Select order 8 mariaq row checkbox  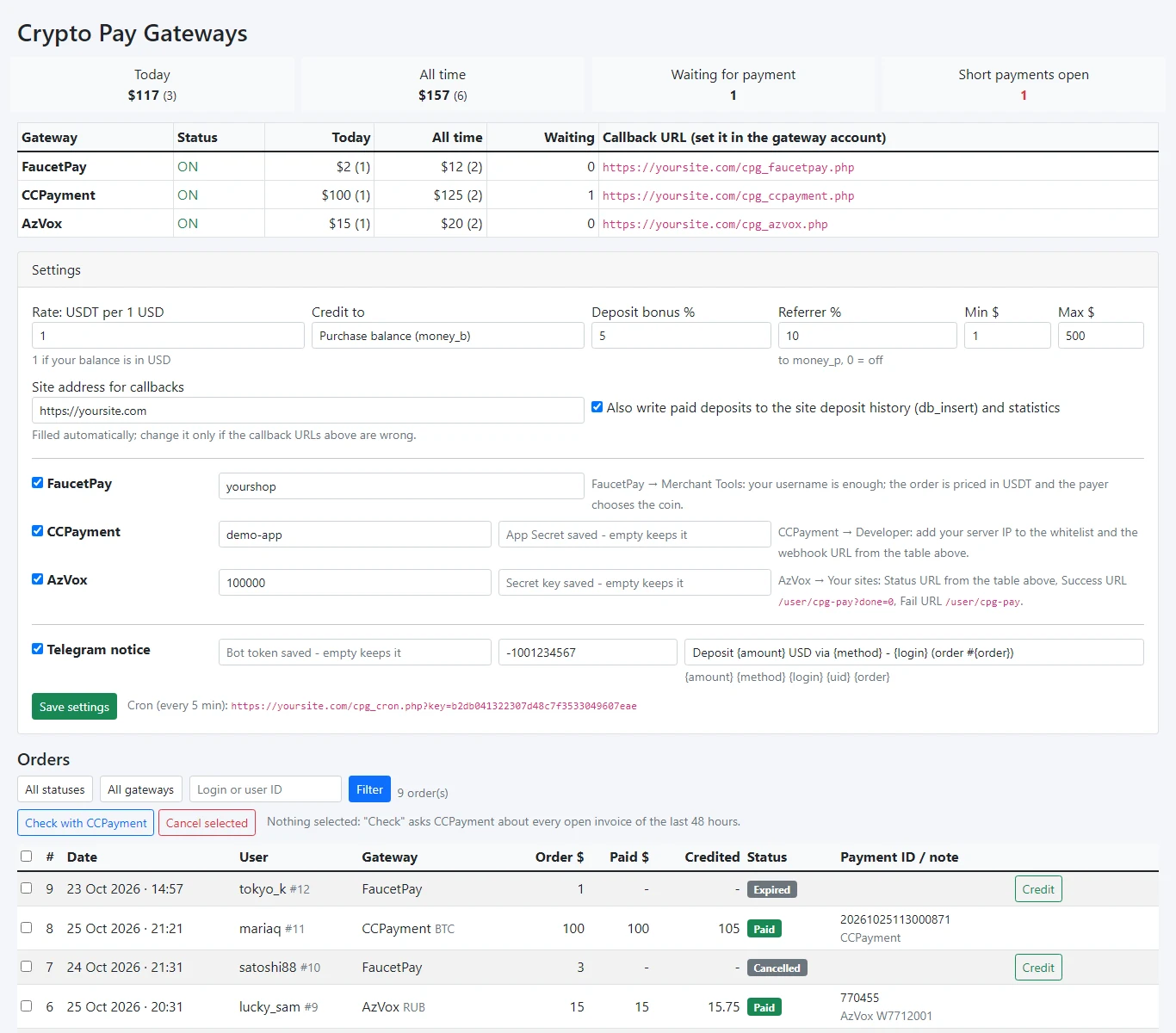point(27,928)
